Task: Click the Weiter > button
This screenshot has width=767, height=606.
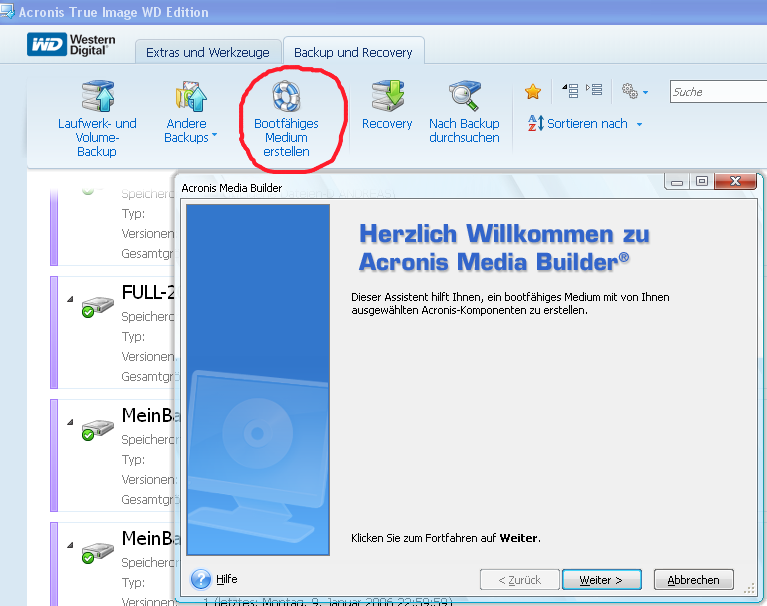Action: [601, 580]
